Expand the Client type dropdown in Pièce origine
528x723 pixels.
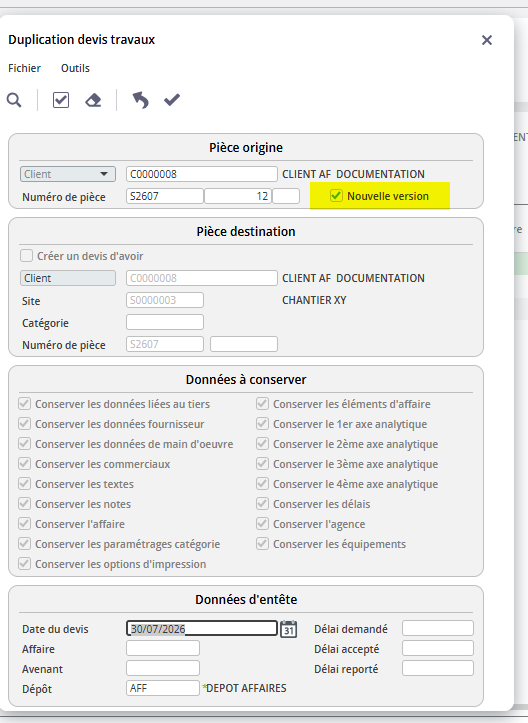click(x=68, y=174)
